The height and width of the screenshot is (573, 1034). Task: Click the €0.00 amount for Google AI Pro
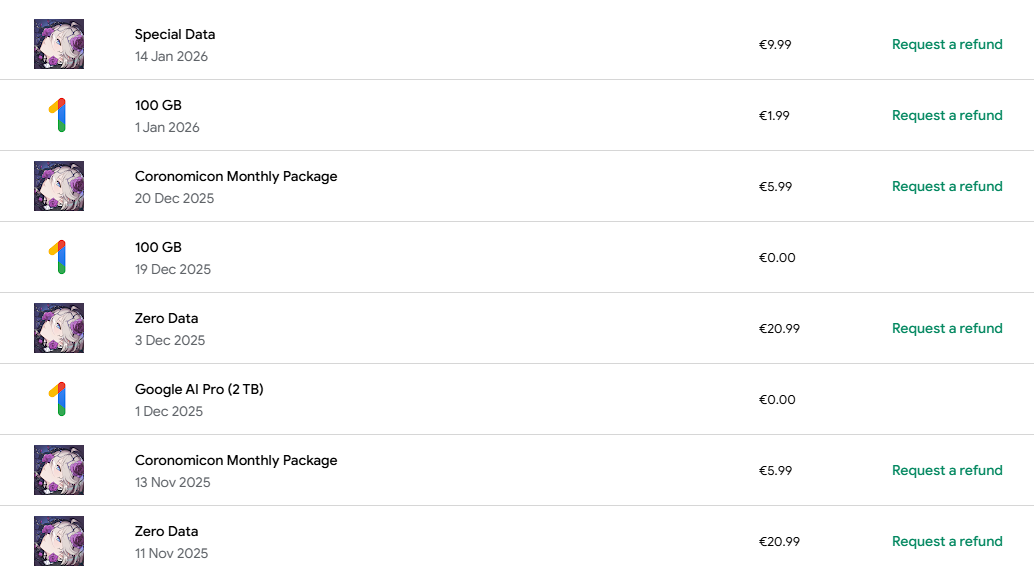point(777,400)
